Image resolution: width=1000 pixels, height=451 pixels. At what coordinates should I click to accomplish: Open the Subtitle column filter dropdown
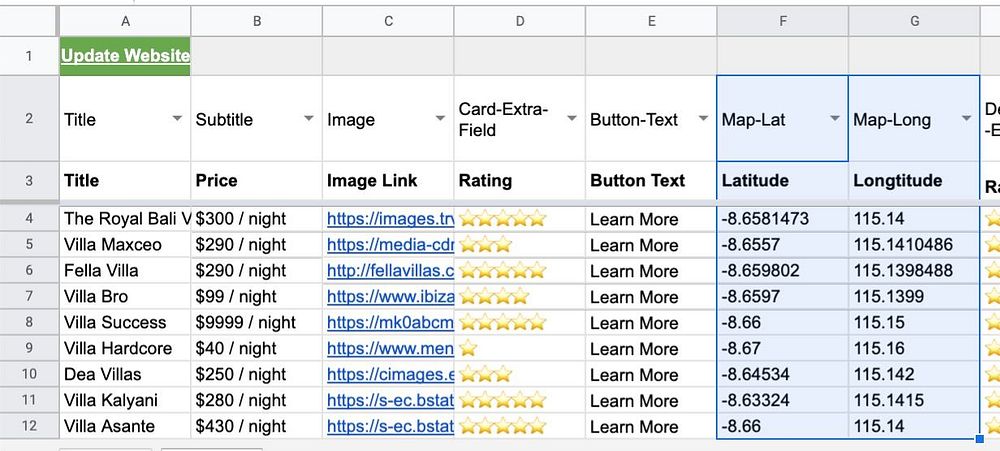[309, 119]
